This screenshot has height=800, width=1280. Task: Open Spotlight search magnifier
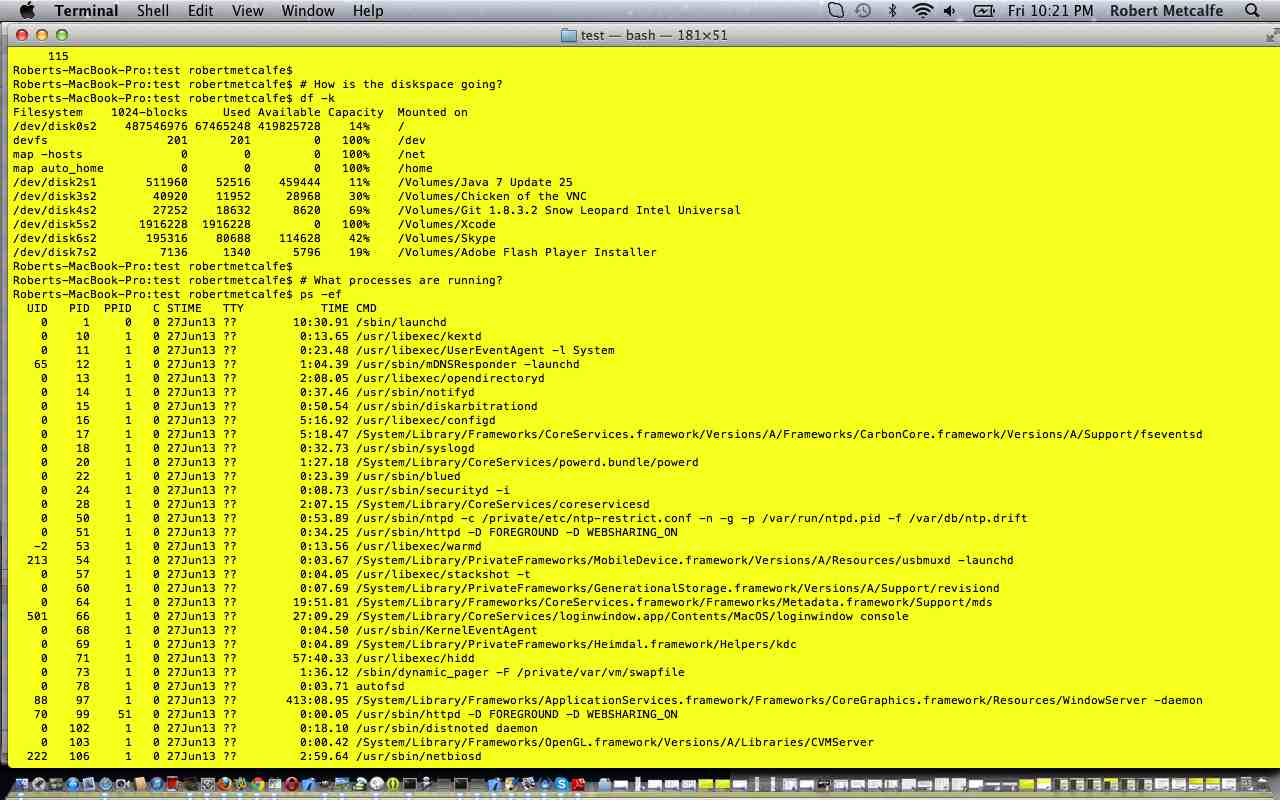pyautogui.click(x=1252, y=11)
